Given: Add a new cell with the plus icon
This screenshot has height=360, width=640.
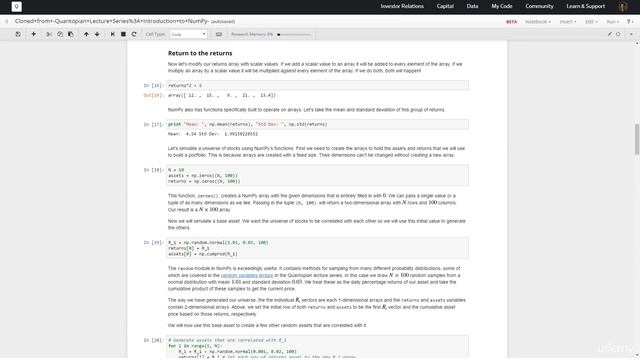Looking at the screenshot, I should coord(33,34).
